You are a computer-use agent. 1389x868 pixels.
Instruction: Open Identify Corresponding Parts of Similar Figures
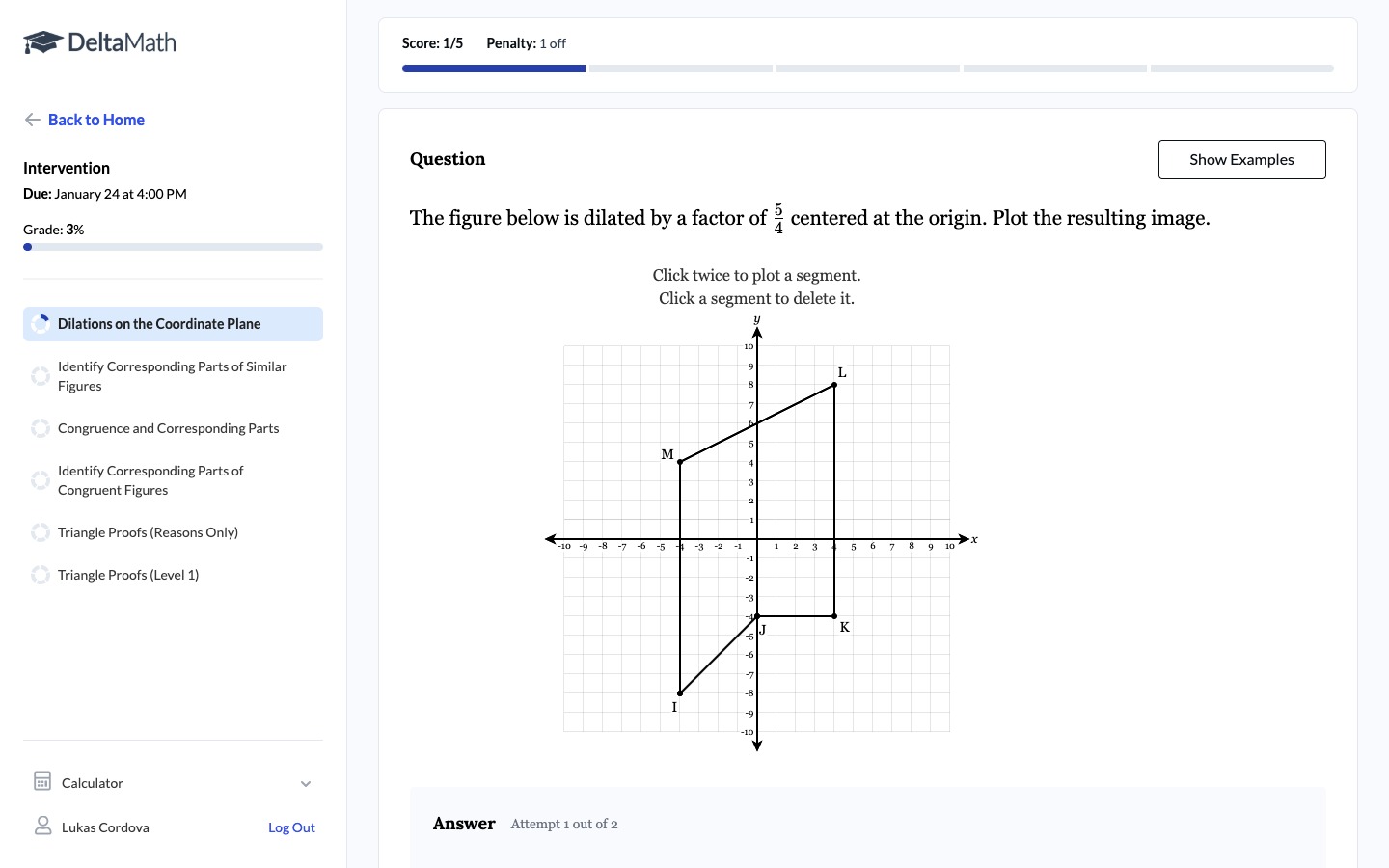172,376
